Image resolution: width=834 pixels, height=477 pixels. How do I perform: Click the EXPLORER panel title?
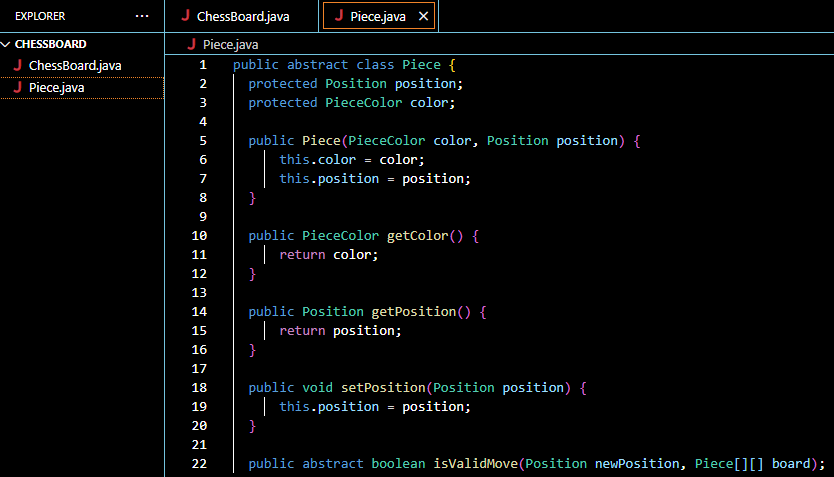click(x=41, y=16)
